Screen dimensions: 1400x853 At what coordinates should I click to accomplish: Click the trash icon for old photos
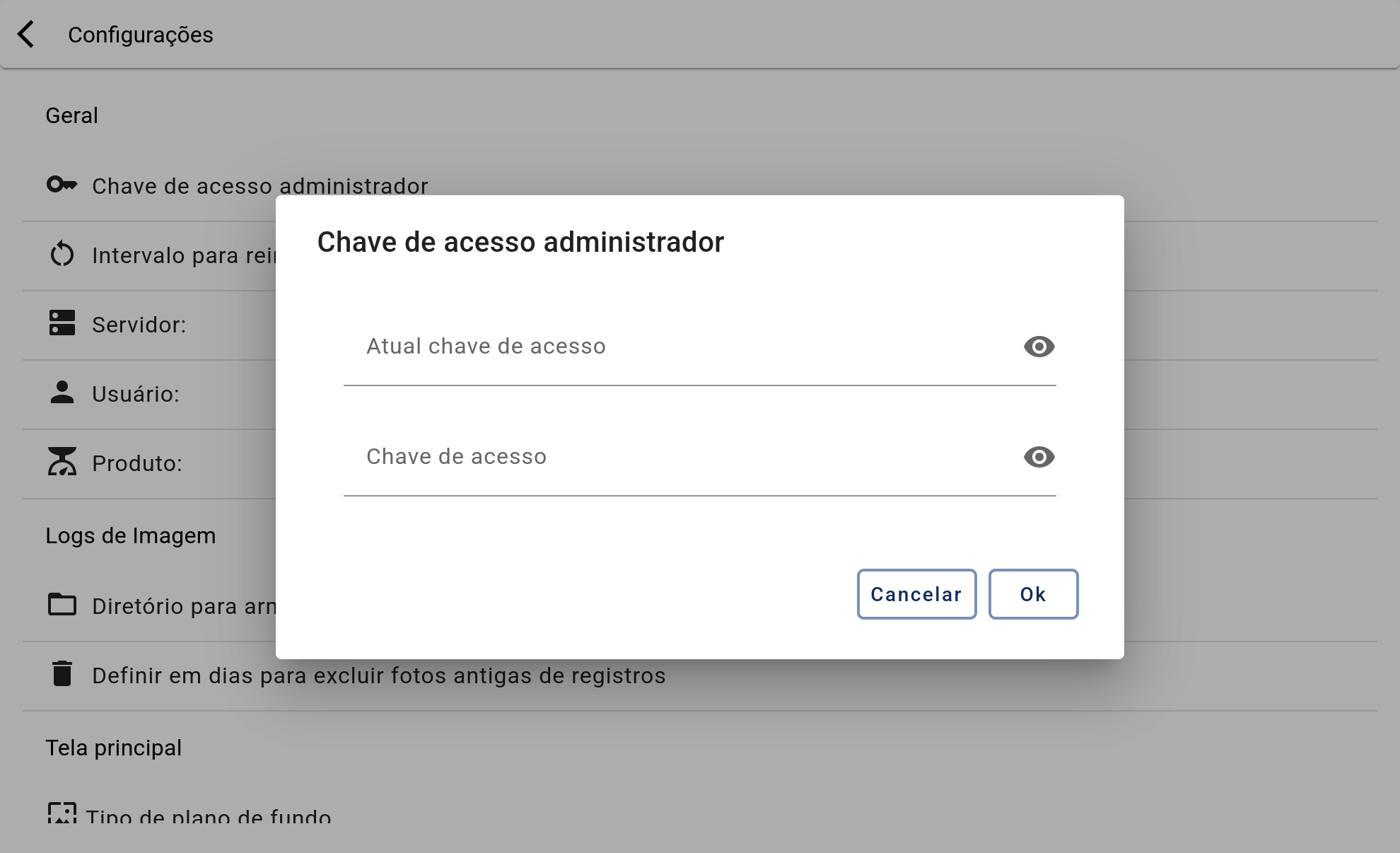pos(62,673)
